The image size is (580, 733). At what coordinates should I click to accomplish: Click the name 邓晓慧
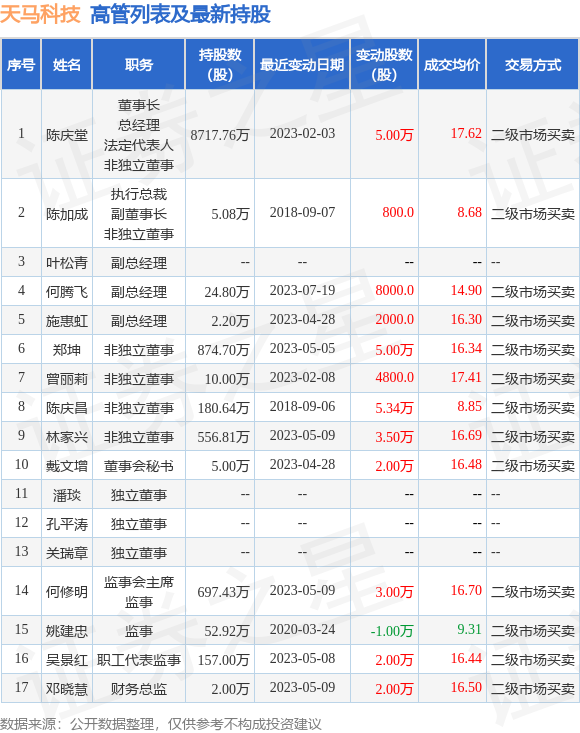coord(67,689)
